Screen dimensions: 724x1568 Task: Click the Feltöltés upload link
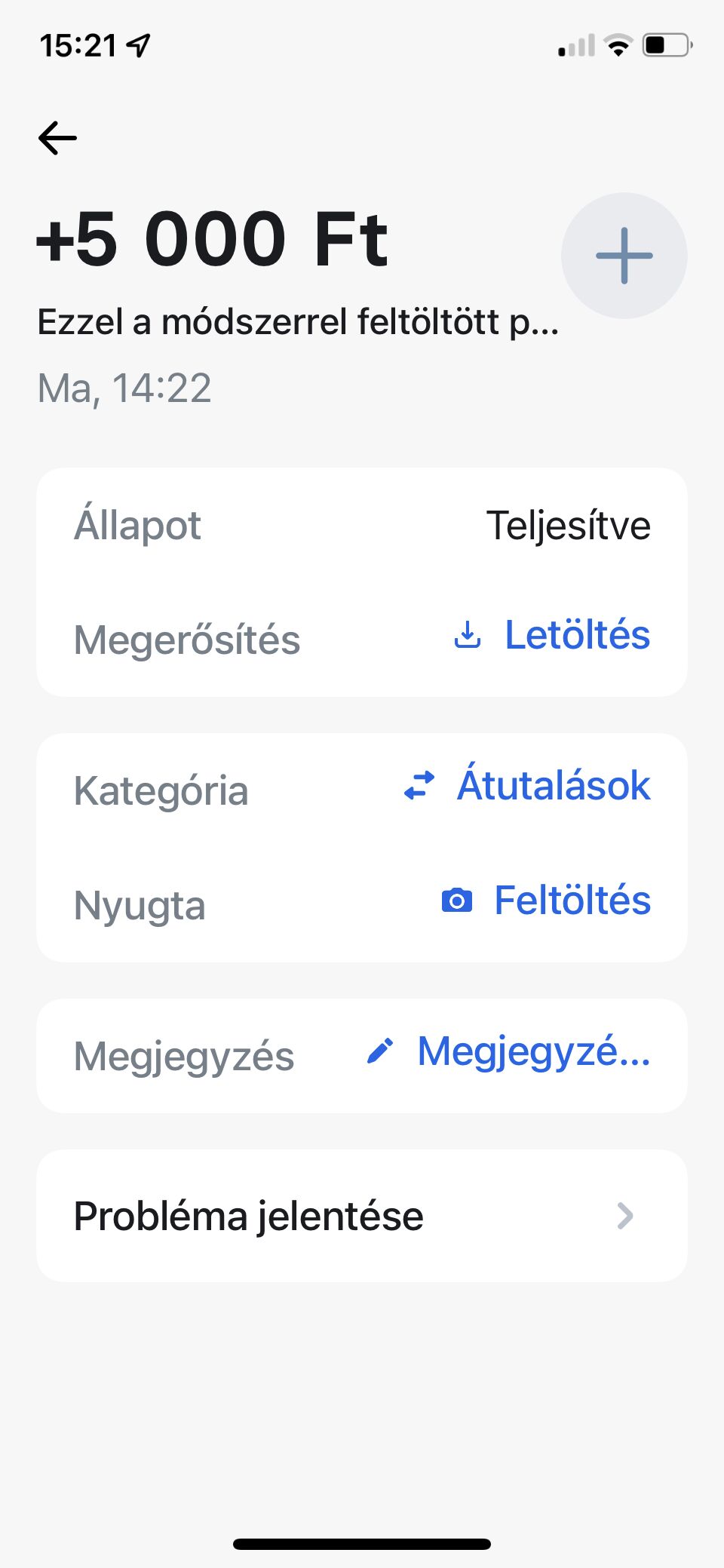[x=572, y=901]
